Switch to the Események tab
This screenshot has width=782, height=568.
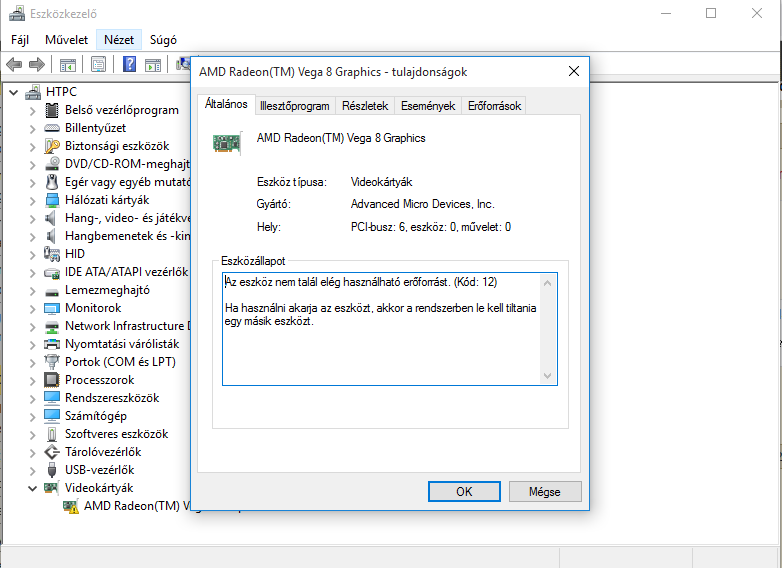427,106
